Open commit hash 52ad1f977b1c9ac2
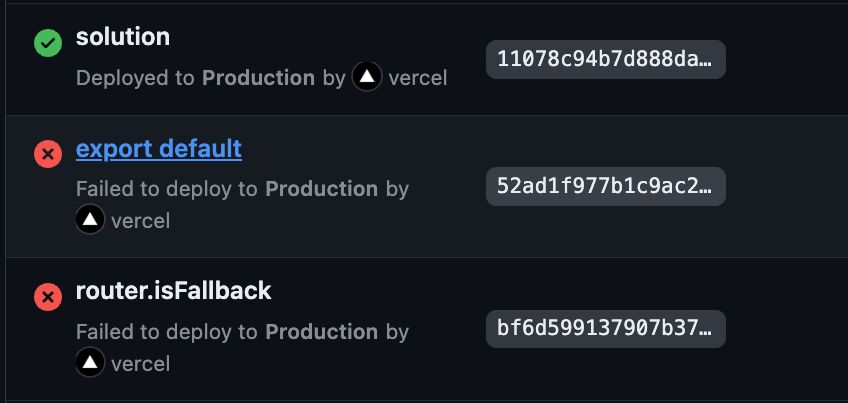848x403 pixels. pyautogui.click(x=606, y=186)
